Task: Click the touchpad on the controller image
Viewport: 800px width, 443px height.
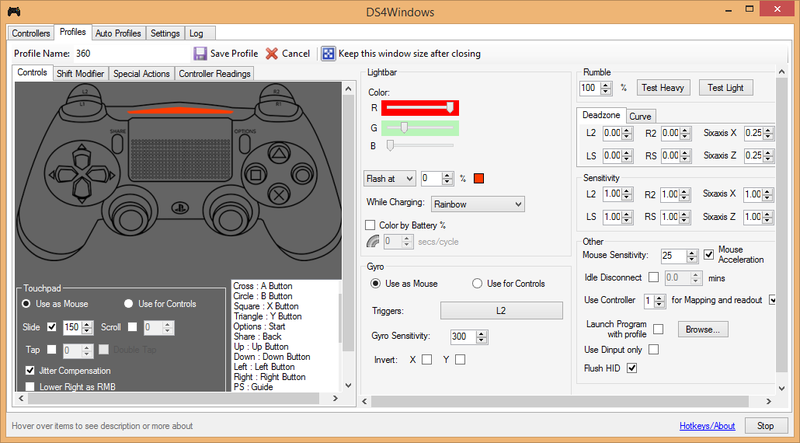Action: (x=181, y=149)
